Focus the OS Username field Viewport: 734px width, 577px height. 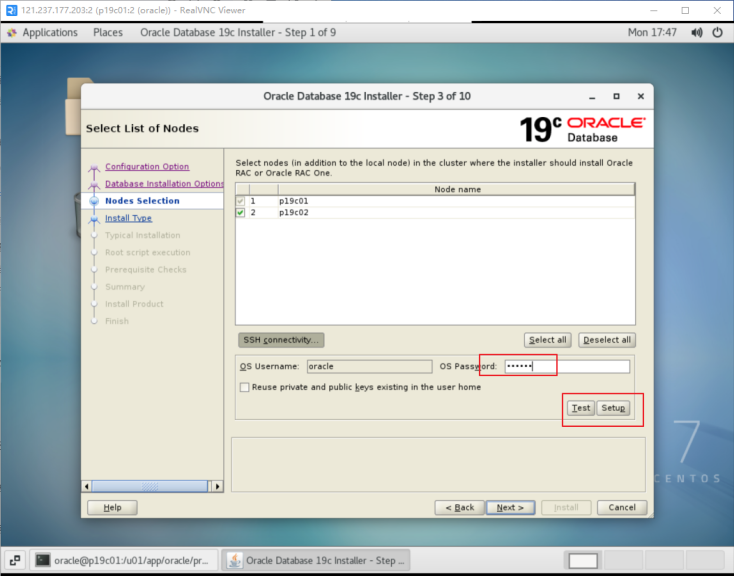point(369,366)
